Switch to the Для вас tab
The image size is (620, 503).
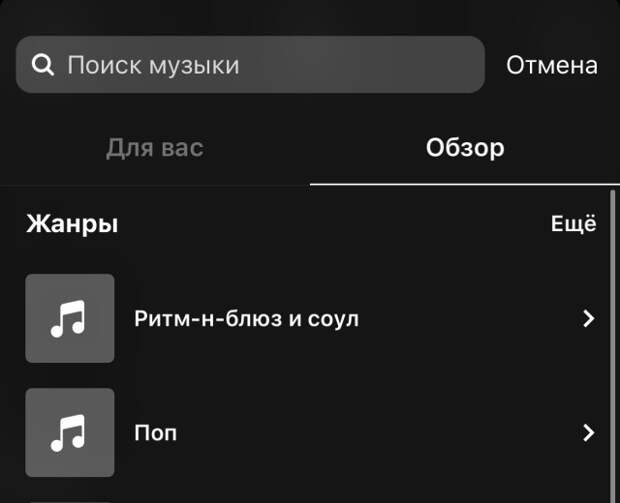(155, 148)
